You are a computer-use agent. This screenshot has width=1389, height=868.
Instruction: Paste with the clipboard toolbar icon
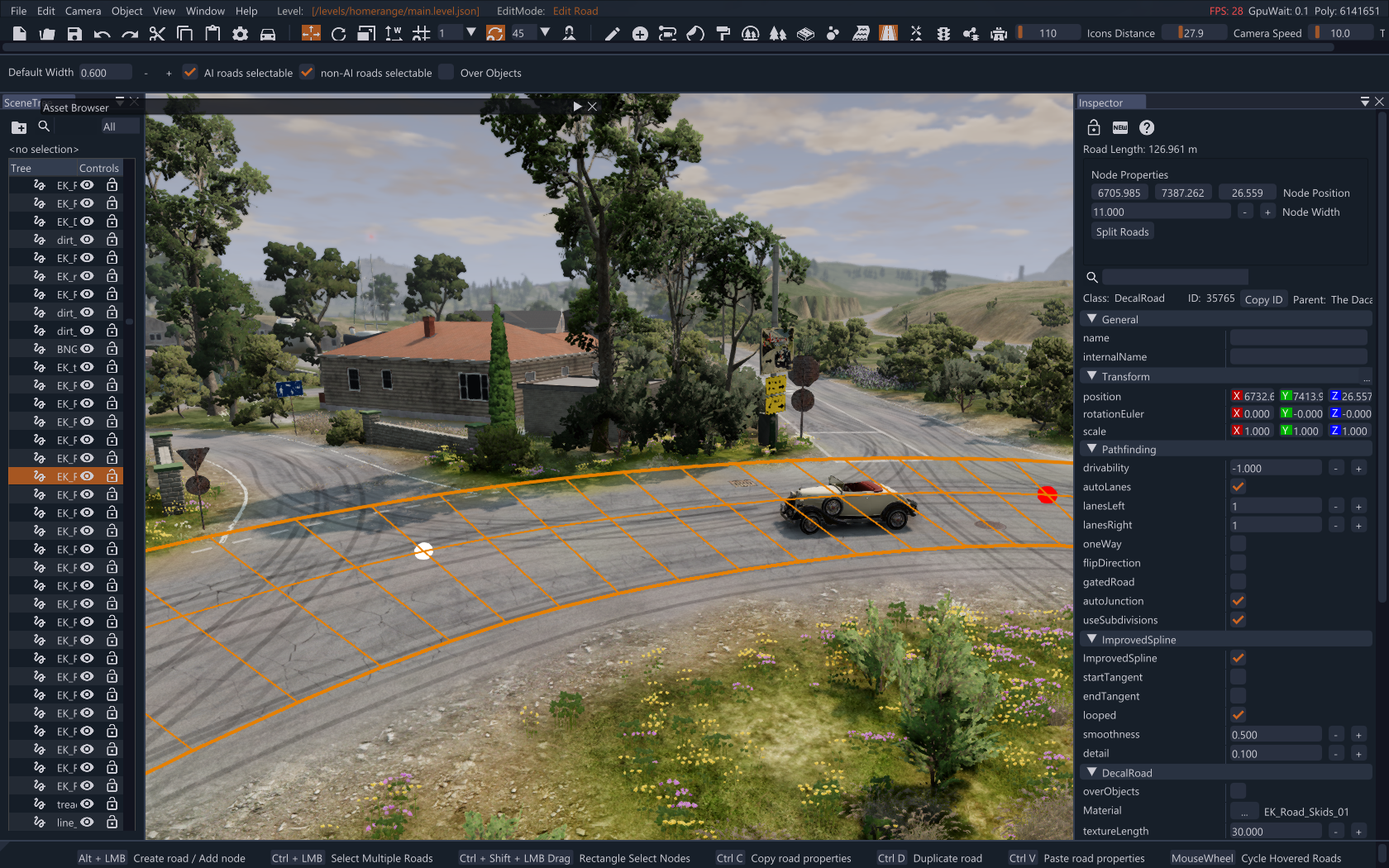click(212, 34)
